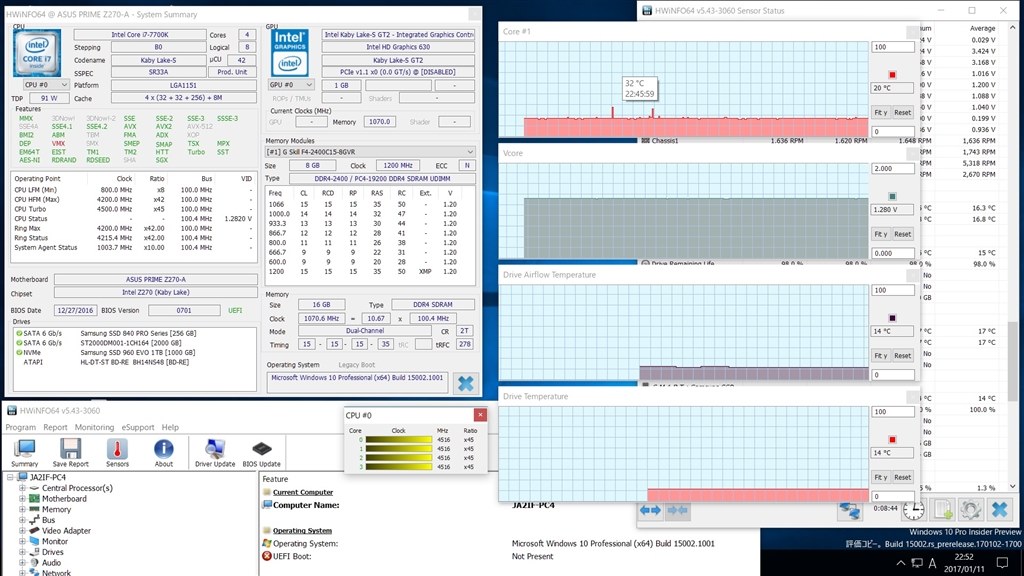The width and height of the screenshot is (1024, 576).
Task: Open the eSupport menu
Action: (x=138, y=427)
